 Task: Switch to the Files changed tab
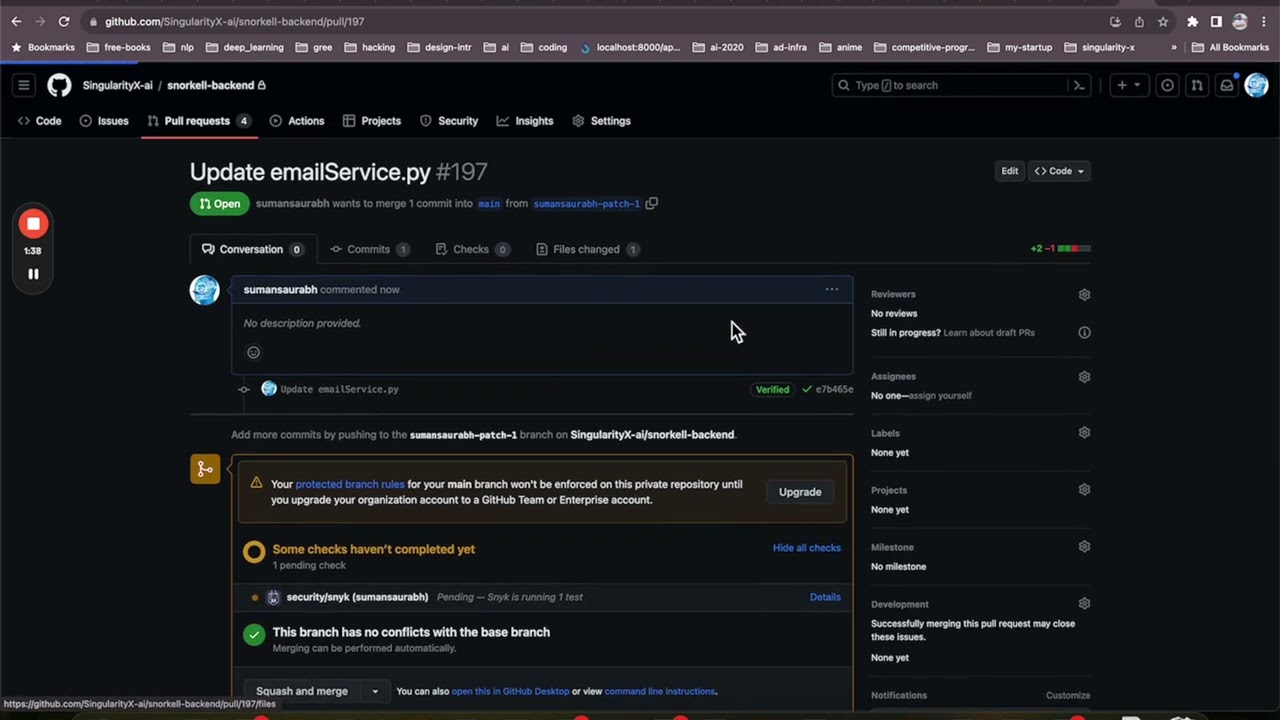pyautogui.click(x=587, y=249)
